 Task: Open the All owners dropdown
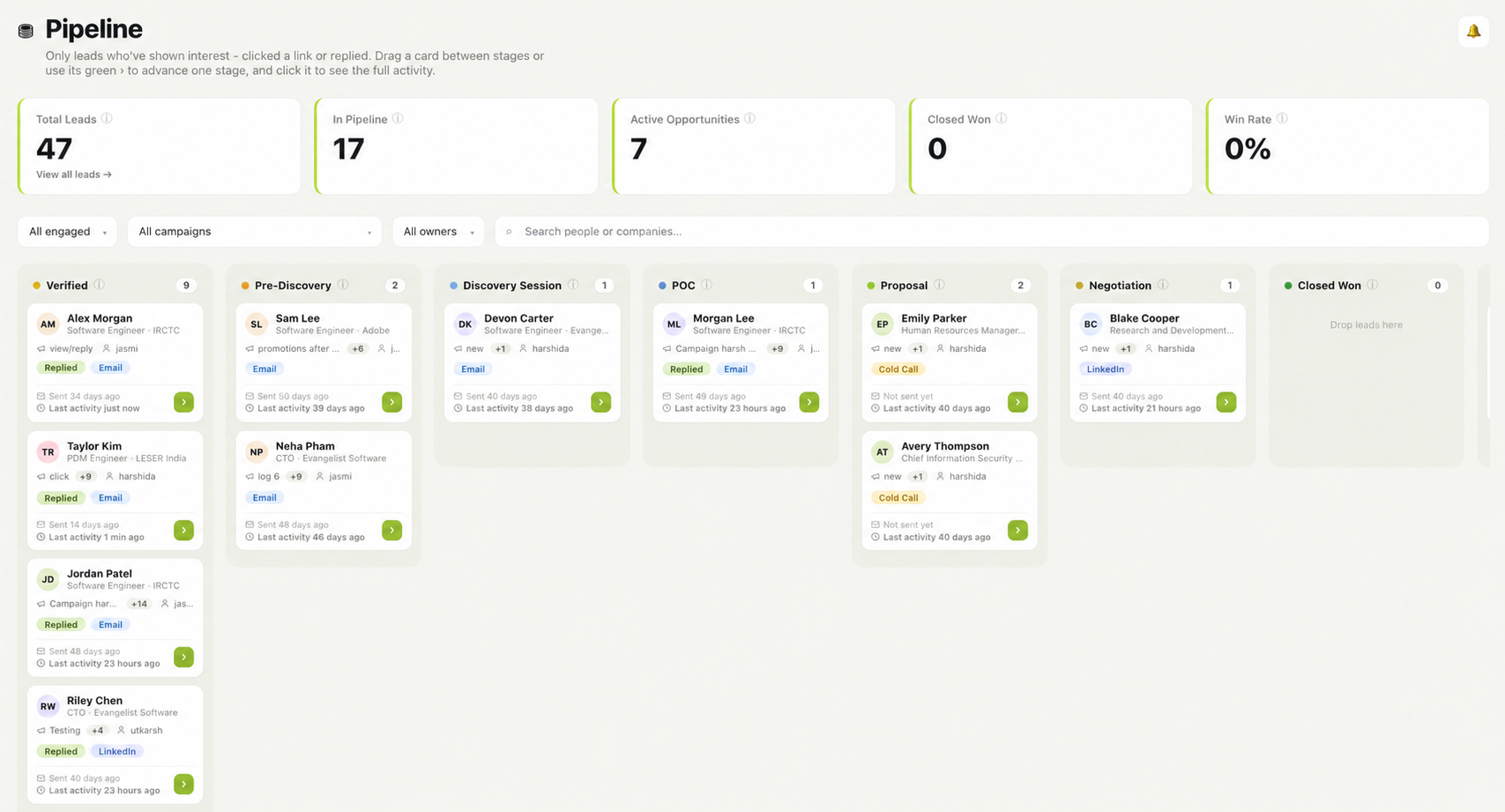pyautogui.click(x=438, y=232)
